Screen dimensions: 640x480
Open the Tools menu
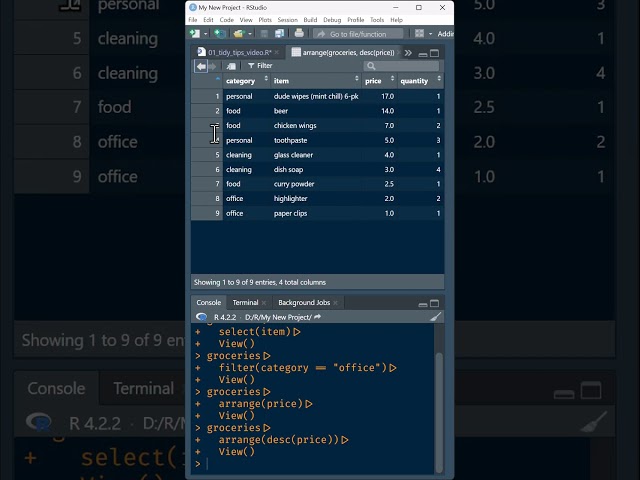pos(377,20)
